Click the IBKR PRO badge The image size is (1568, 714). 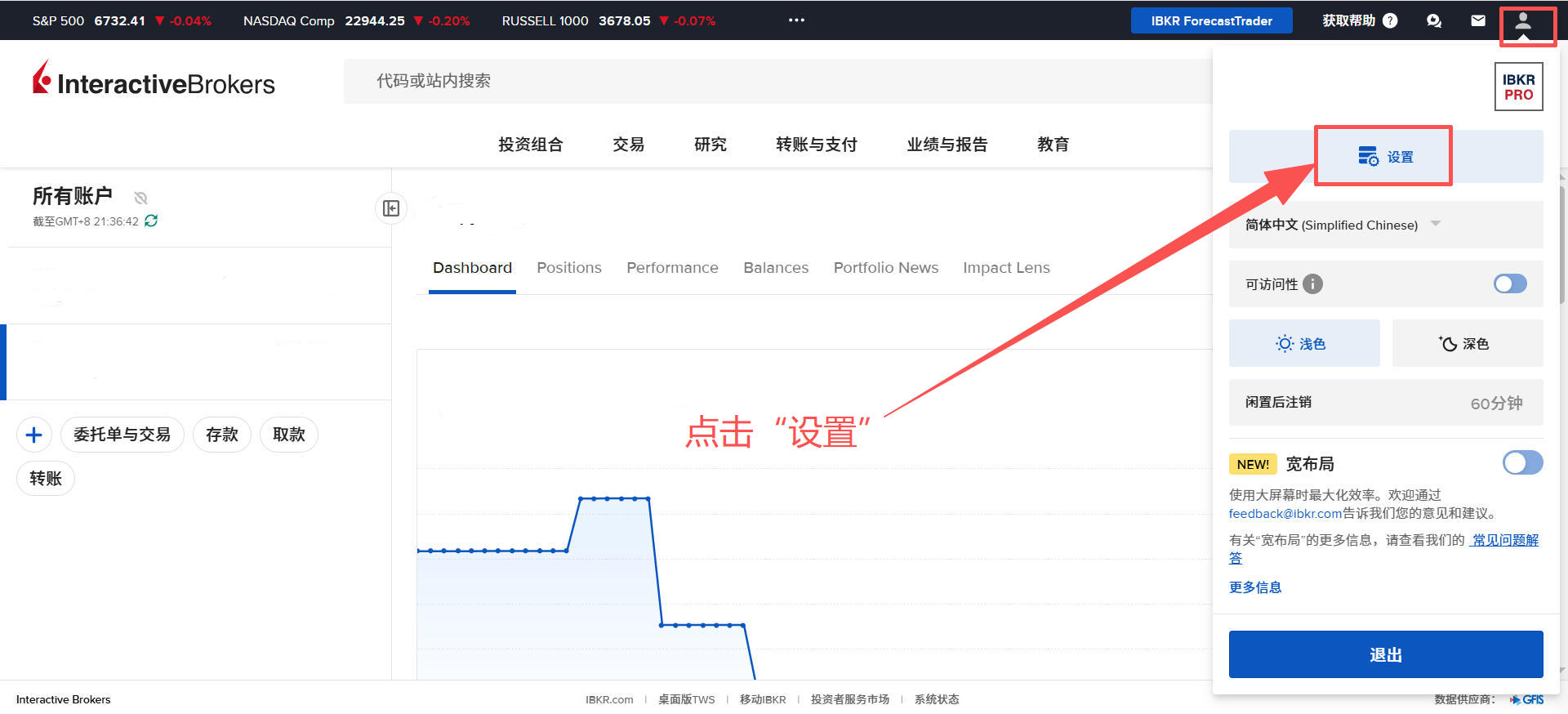tap(1518, 87)
